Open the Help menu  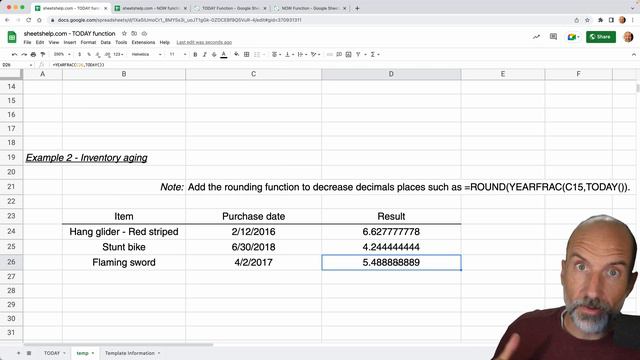click(164, 42)
